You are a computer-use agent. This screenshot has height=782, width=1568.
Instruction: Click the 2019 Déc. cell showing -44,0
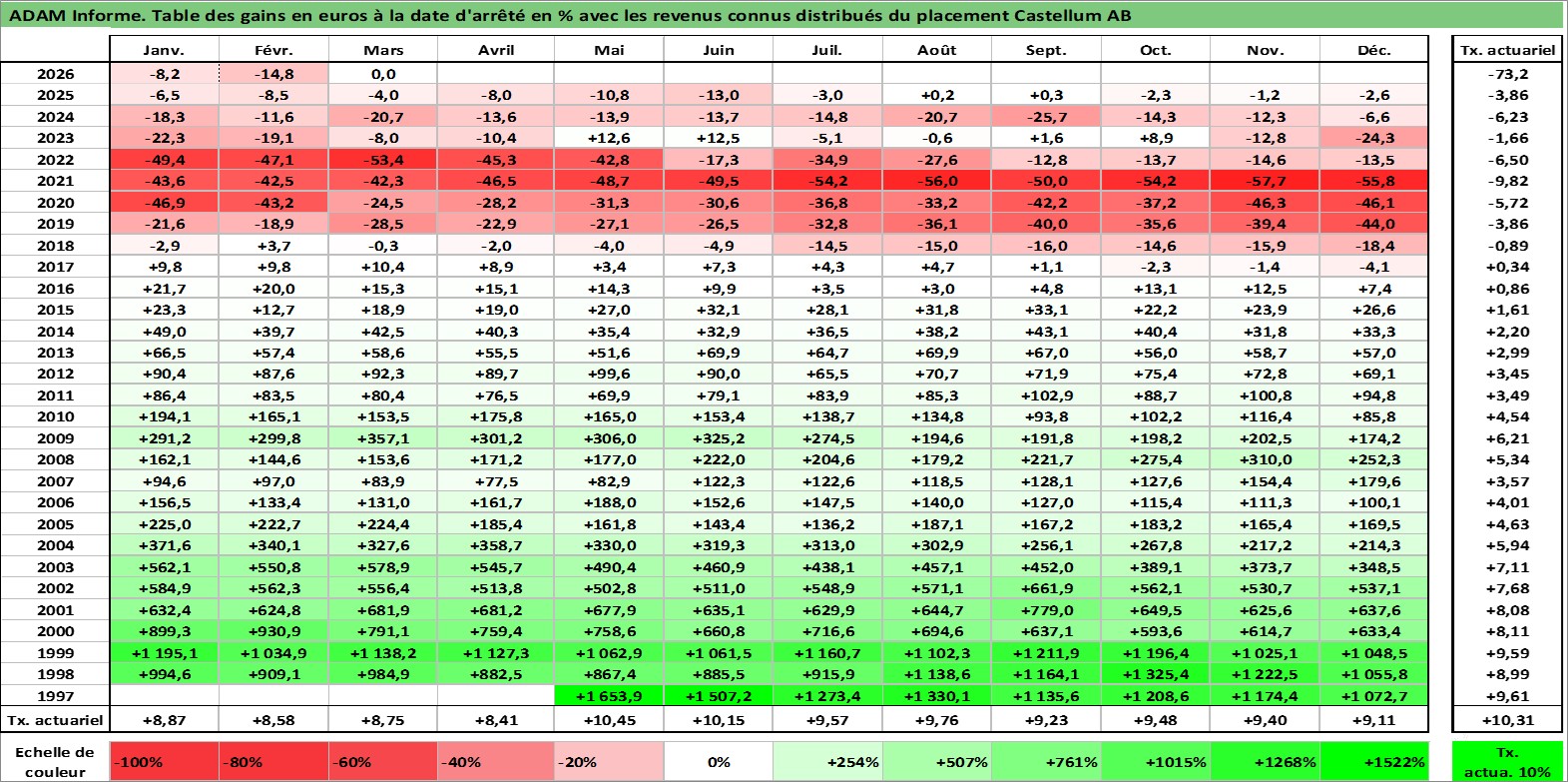[x=1374, y=224]
